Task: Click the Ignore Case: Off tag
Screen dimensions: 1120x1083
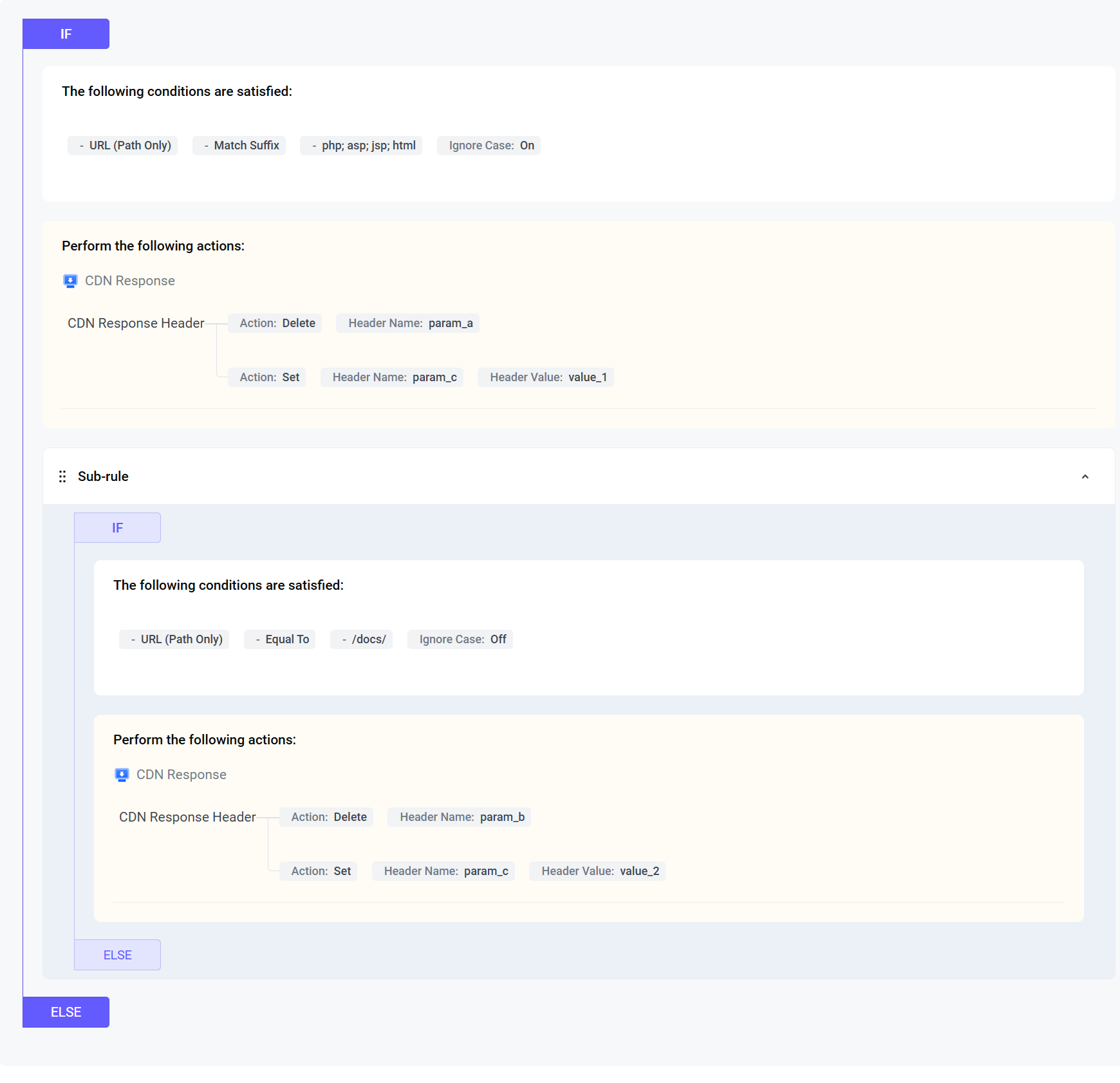Action: [460, 639]
